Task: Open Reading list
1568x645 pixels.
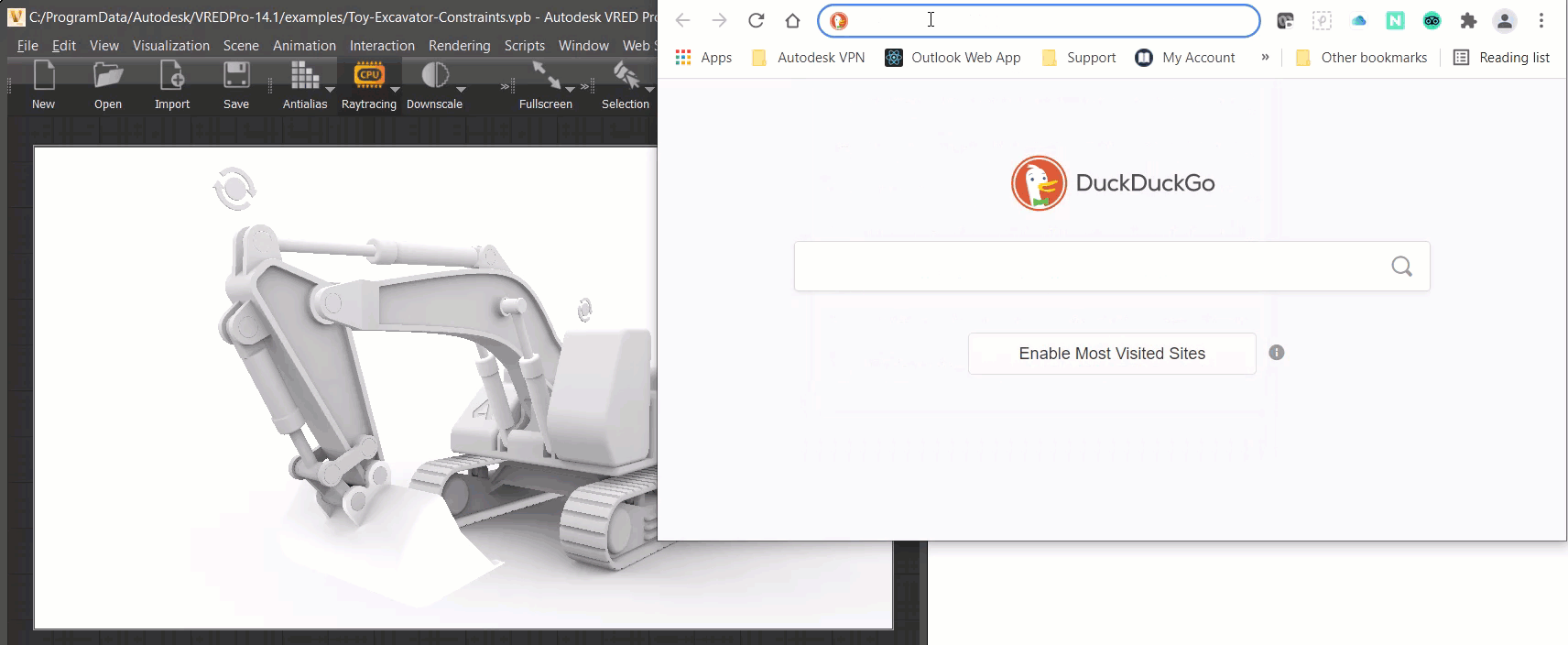Action: (x=1502, y=57)
